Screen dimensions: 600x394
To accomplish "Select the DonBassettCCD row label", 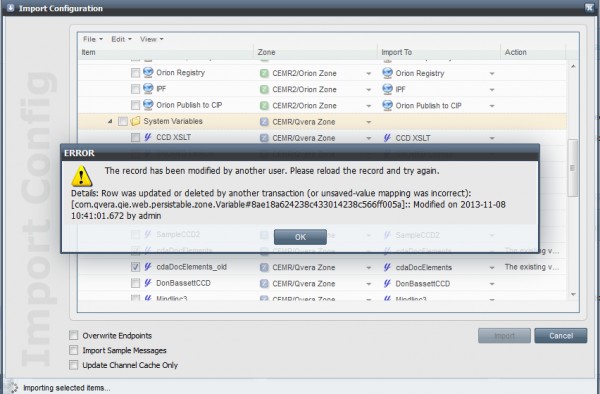I will (183, 283).
